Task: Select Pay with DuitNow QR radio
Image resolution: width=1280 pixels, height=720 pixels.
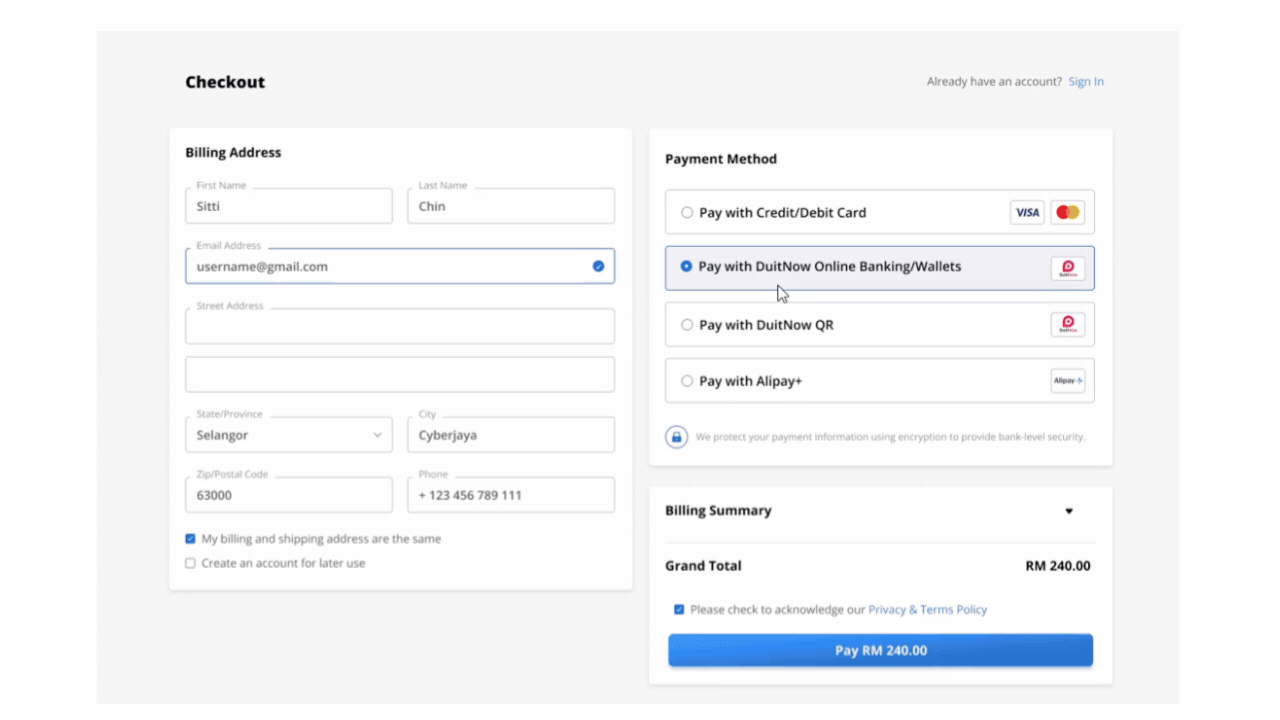Action: click(x=687, y=324)
